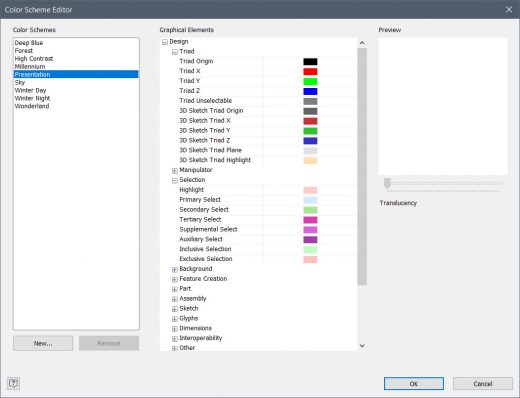
Task: Expand the Part node
Action: [175, 289]
